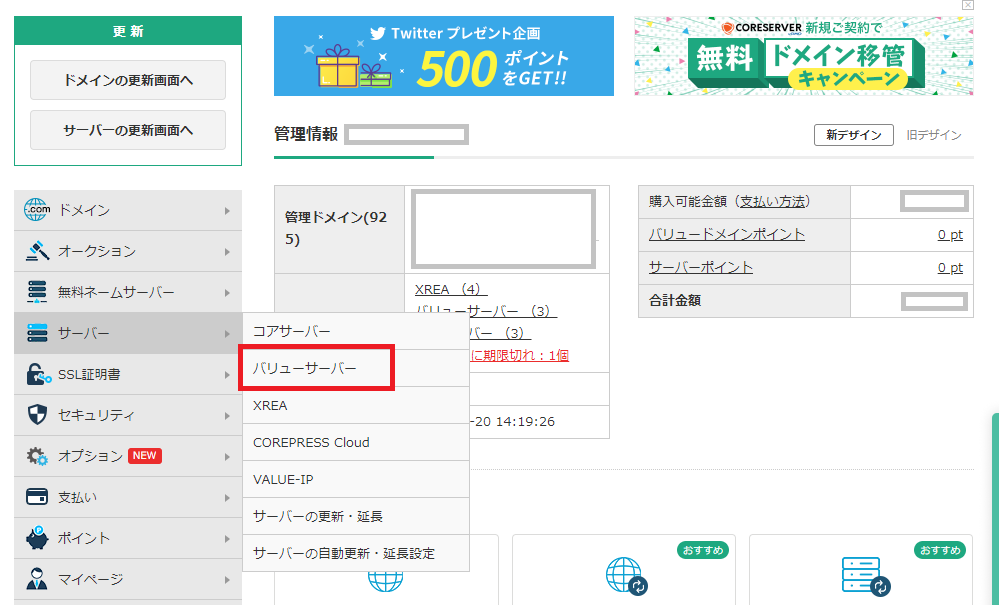The width and height of the screenshot is (999, 605).
Task: Open the Twitter プレゼント企画 500 ポイント banner
Action: (x=444, y=56)
